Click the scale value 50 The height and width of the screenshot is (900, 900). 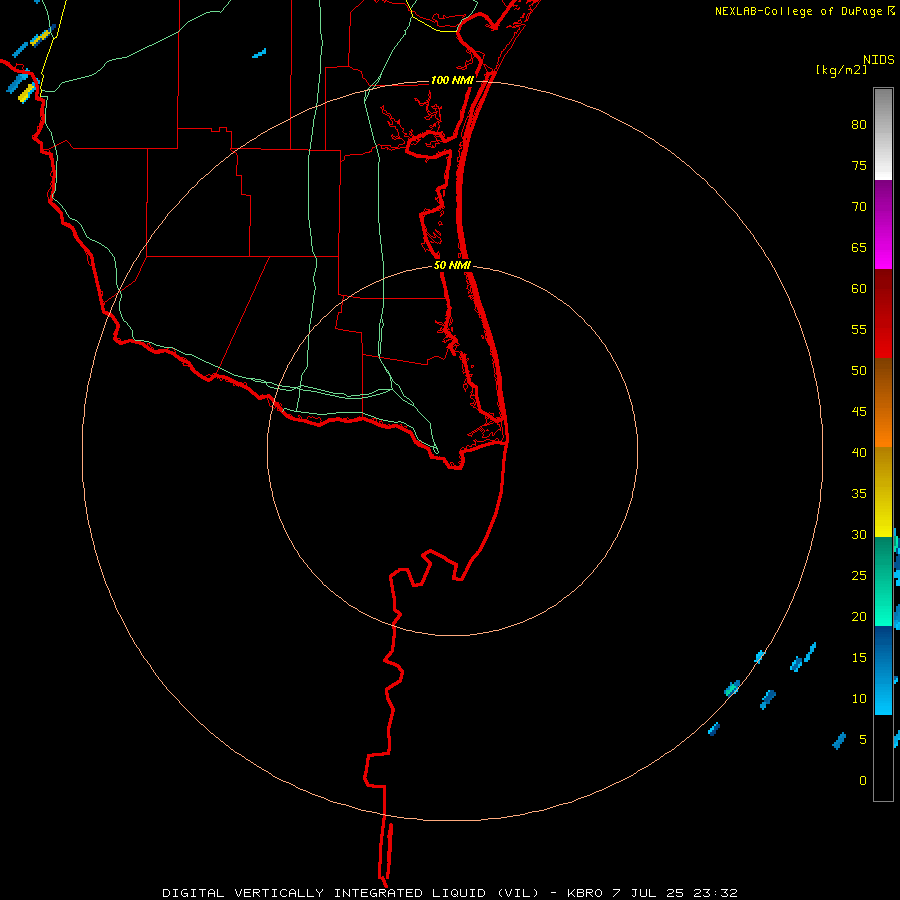coord(859,370)
